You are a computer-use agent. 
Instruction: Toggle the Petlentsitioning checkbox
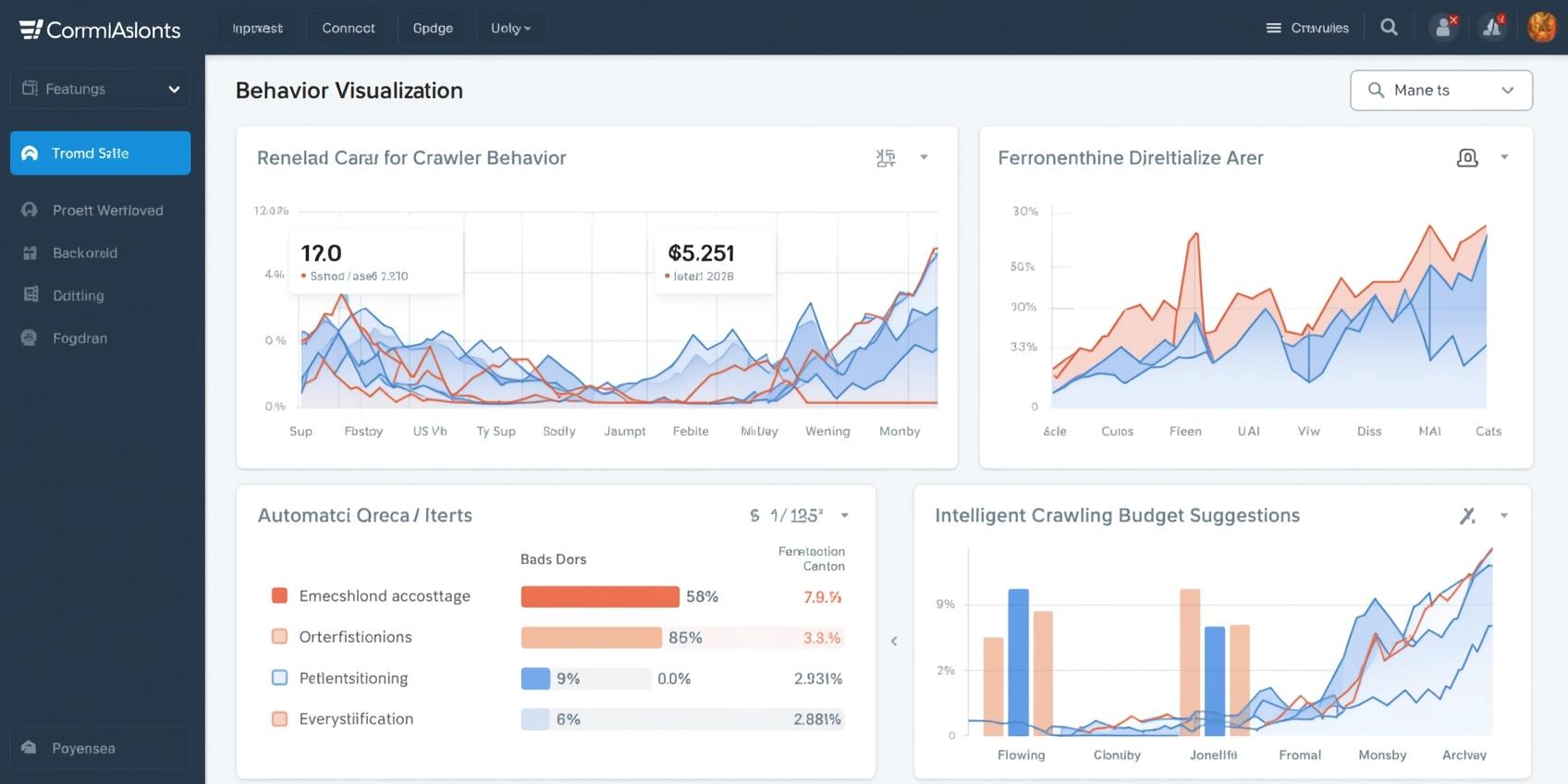tap(279, 678)
